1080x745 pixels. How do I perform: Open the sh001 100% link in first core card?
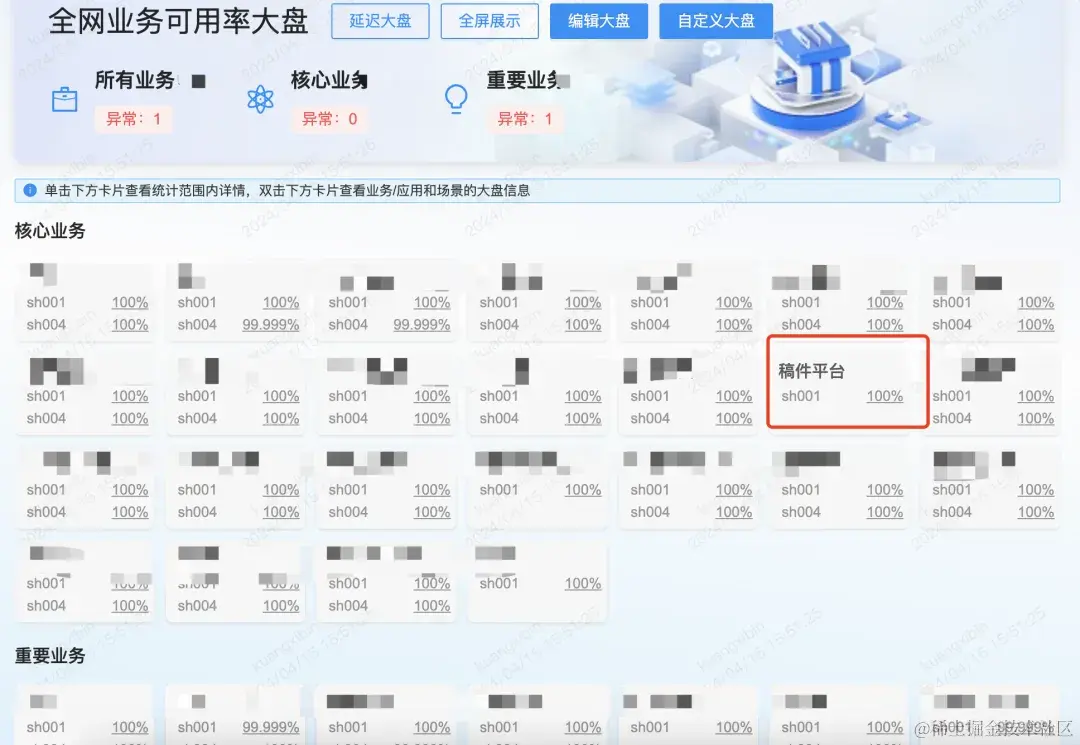[130, 302]
